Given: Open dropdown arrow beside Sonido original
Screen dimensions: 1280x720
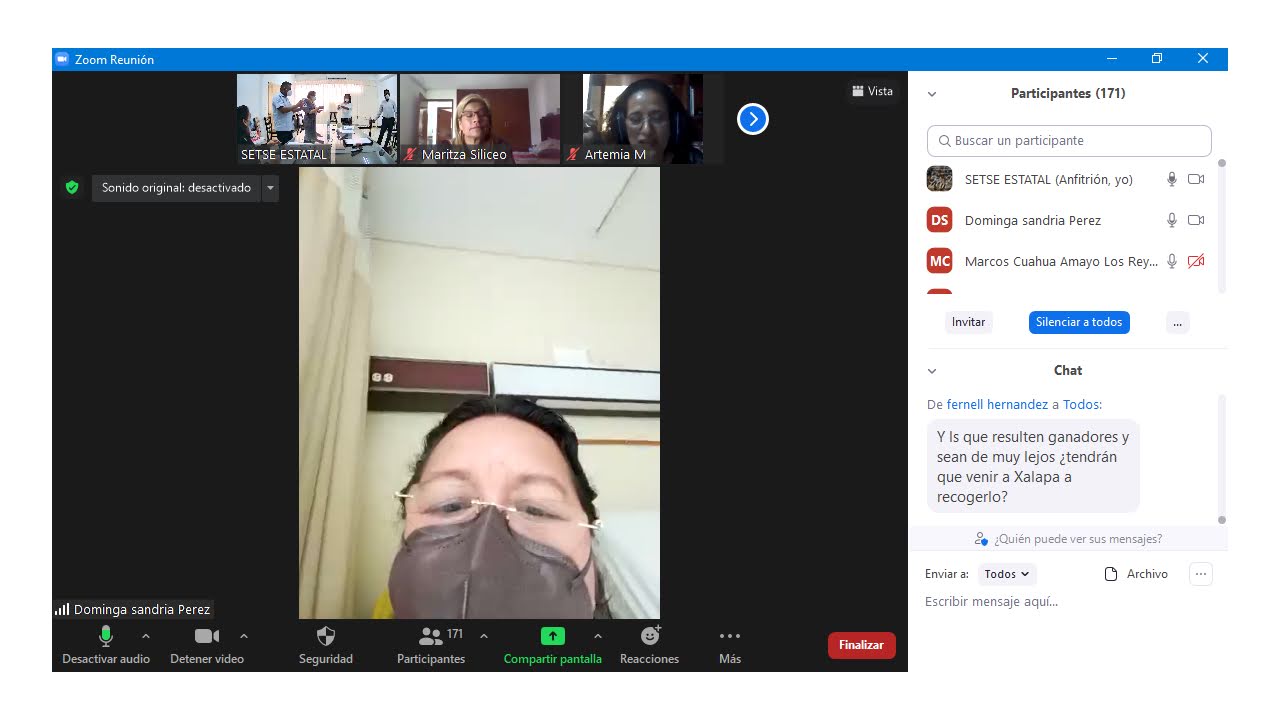Looking at the screenshot, I should click(x=270, y=188).
